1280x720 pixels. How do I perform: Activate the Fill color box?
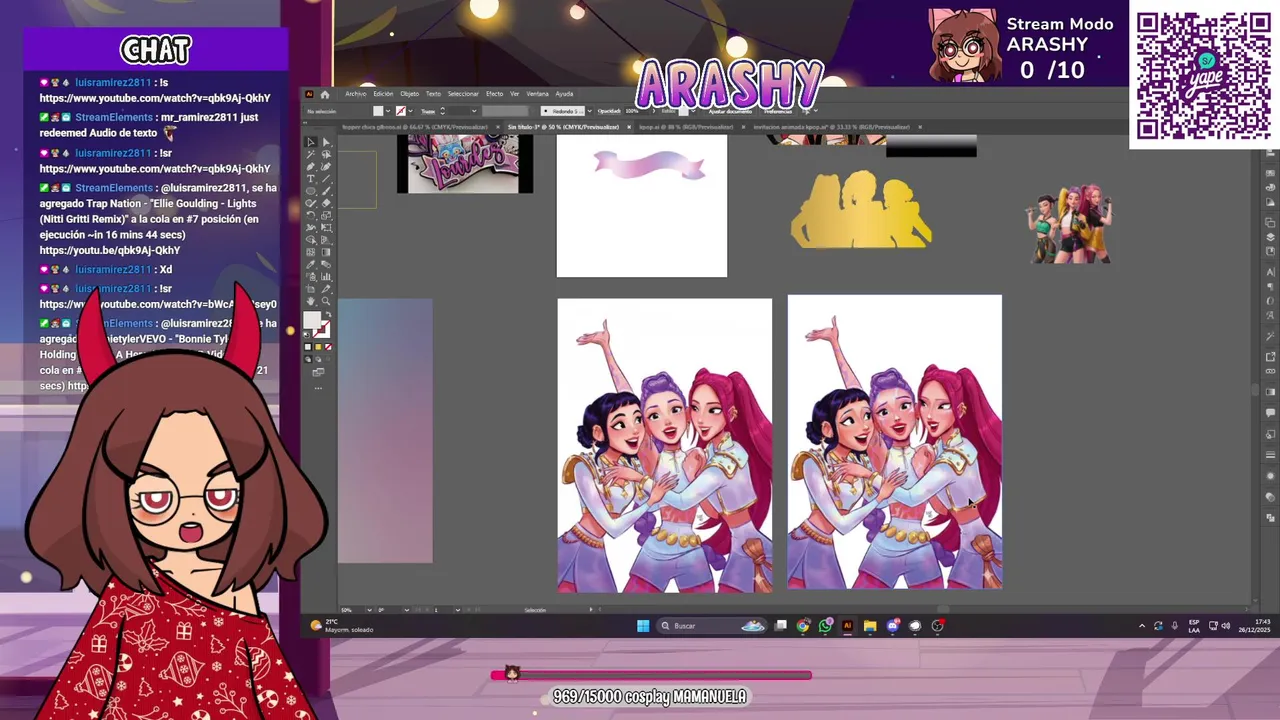point(311,319)
